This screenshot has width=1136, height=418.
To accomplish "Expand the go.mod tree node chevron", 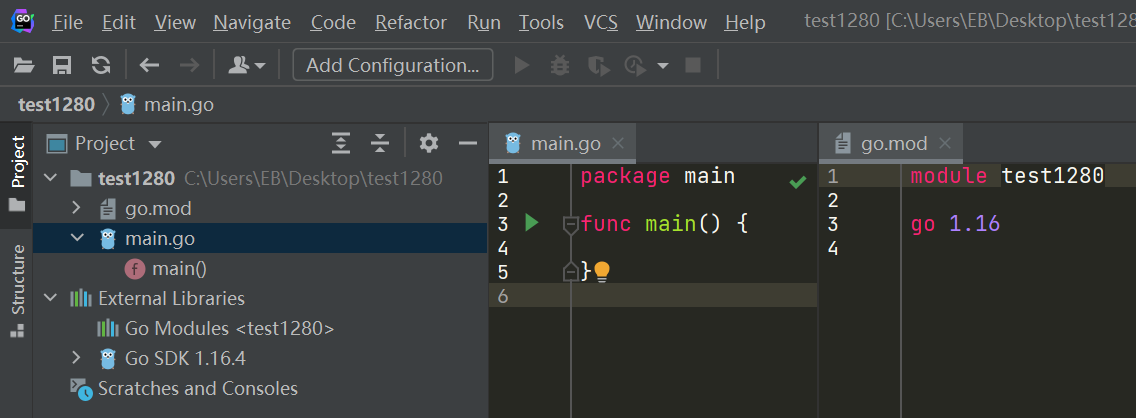I will pos(76,209).
